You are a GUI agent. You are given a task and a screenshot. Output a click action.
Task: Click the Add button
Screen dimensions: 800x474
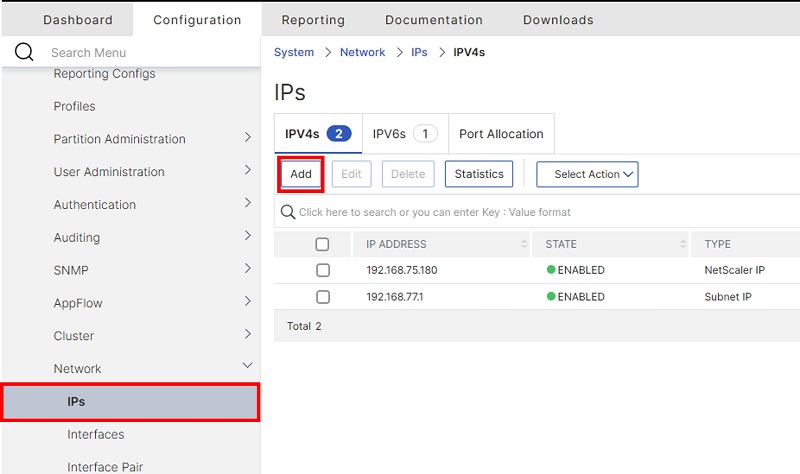pos(301,174)
